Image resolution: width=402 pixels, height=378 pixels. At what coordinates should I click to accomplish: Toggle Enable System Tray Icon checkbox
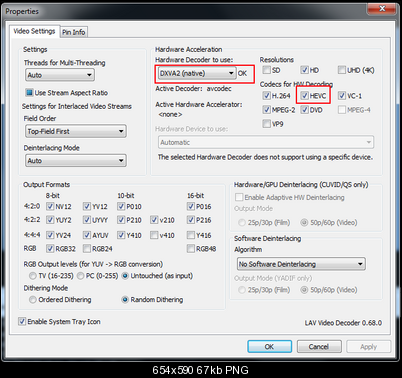click(22, 321)
